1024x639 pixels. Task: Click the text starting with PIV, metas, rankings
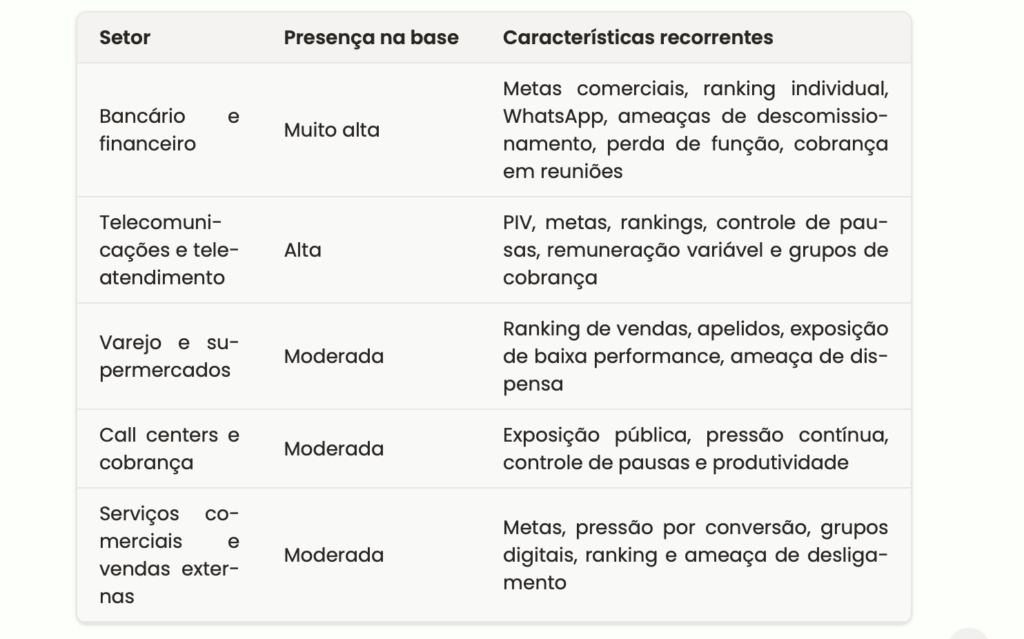point(696,250)
